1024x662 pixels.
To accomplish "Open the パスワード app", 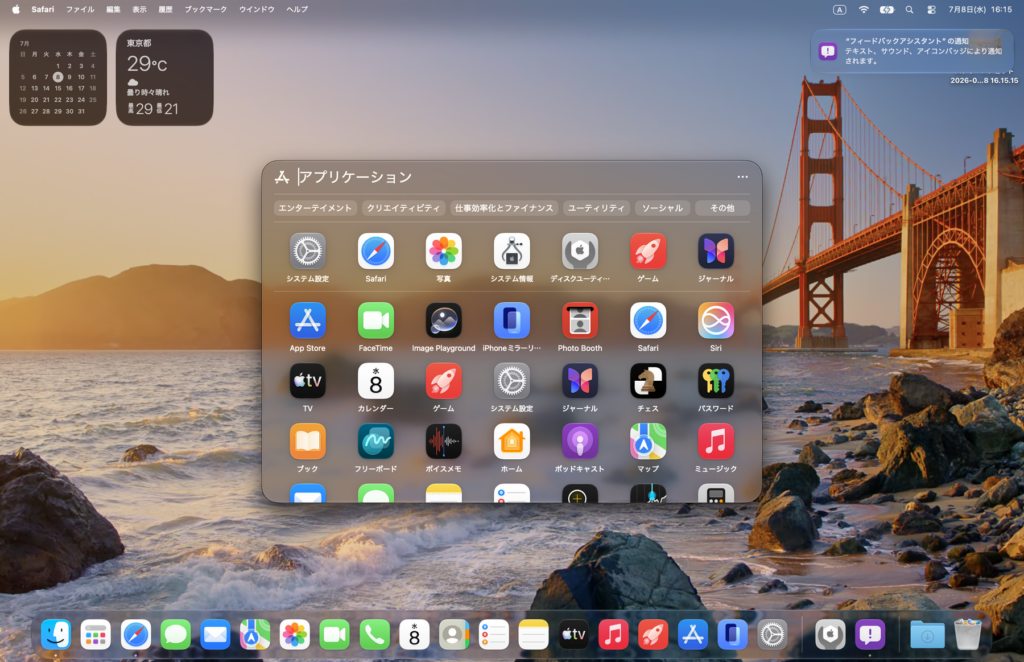I will click(716, 381).
